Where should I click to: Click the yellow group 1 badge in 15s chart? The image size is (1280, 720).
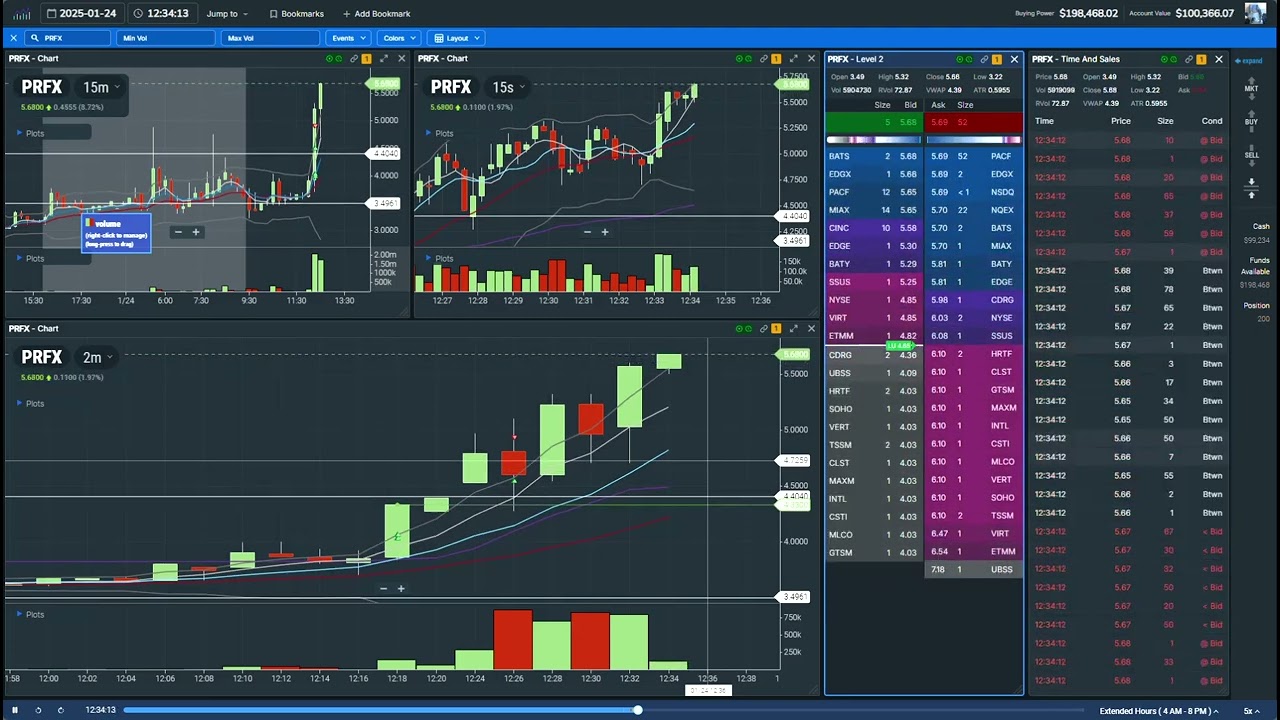pos(776,59)
